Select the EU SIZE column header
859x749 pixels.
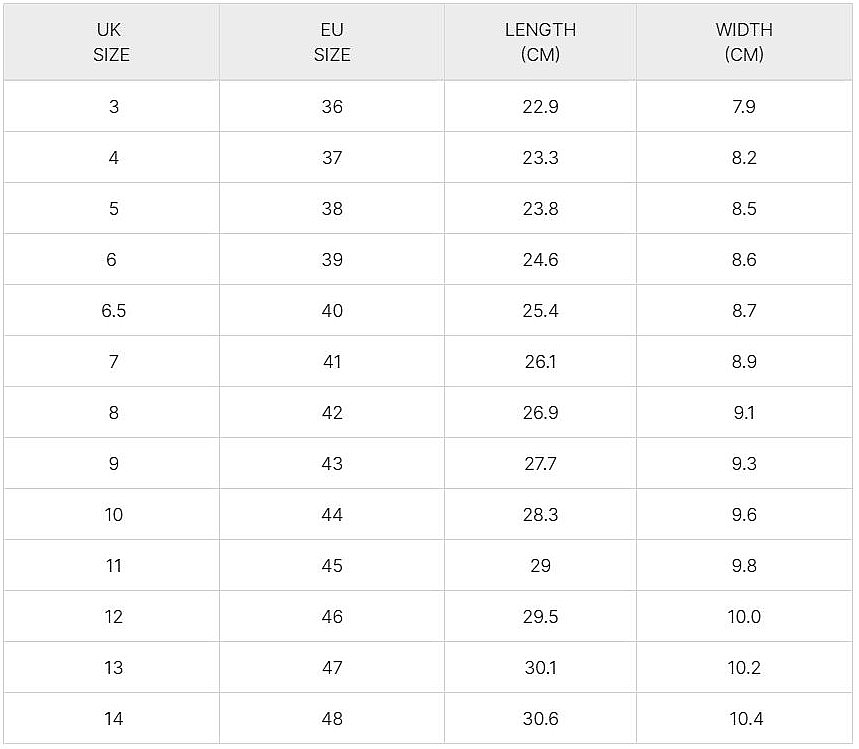click(x=332, y=43)
